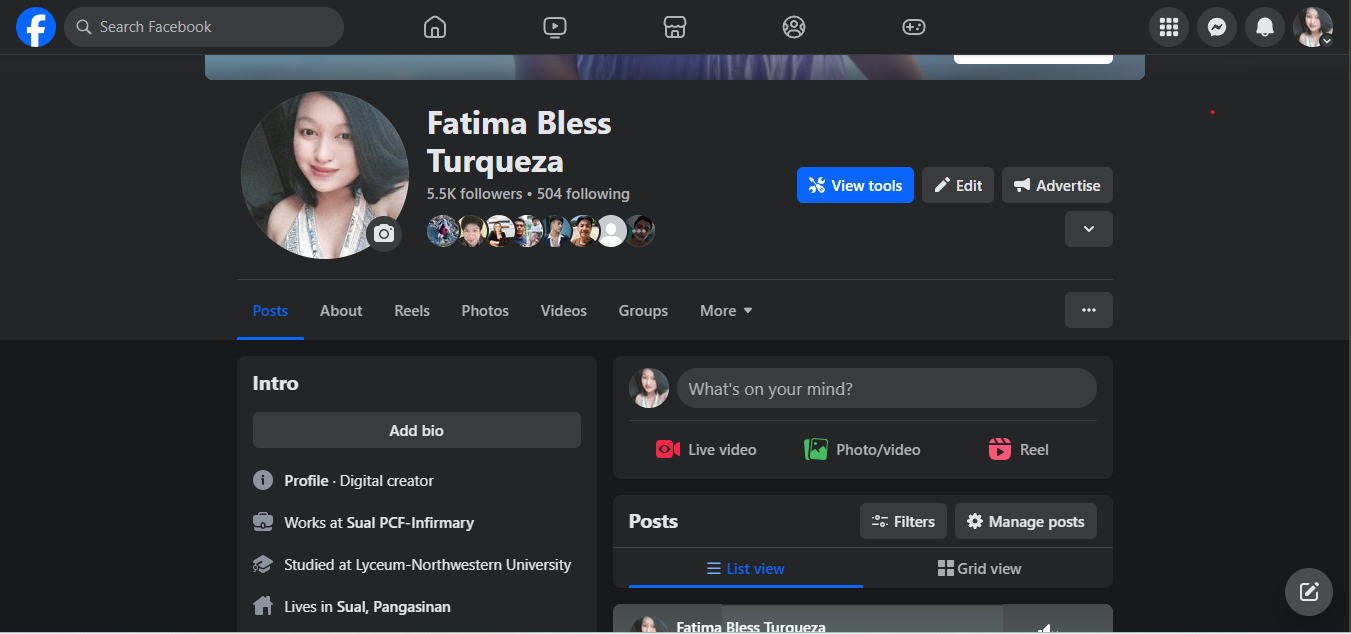Screen dimensions: 1351x634
Task: Open the Video tab icon
Action: pyautogui.click(x=555, y=27)
